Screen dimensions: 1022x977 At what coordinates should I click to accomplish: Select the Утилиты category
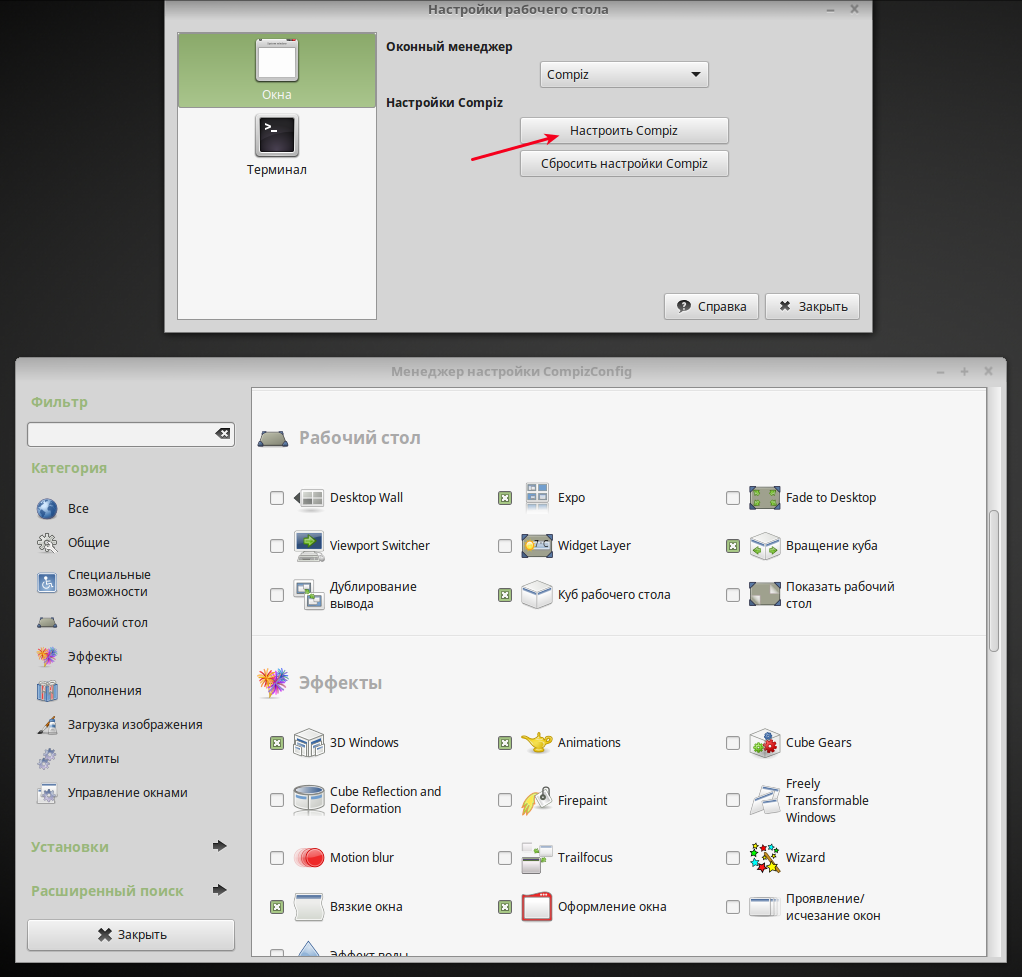tap(78, 759)
